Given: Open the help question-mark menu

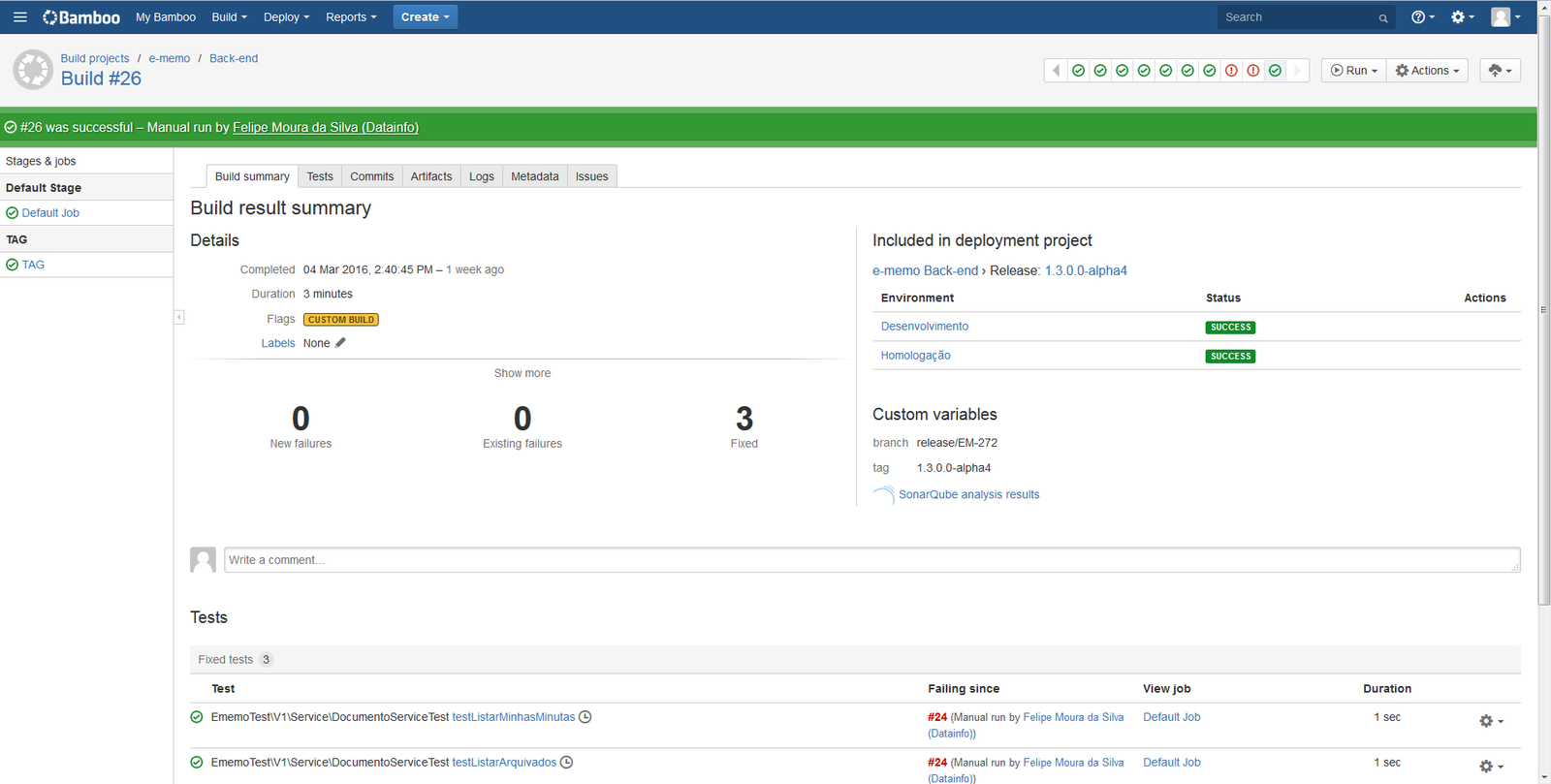Looking at the screenshot, I should click(x=1423, y=16).
